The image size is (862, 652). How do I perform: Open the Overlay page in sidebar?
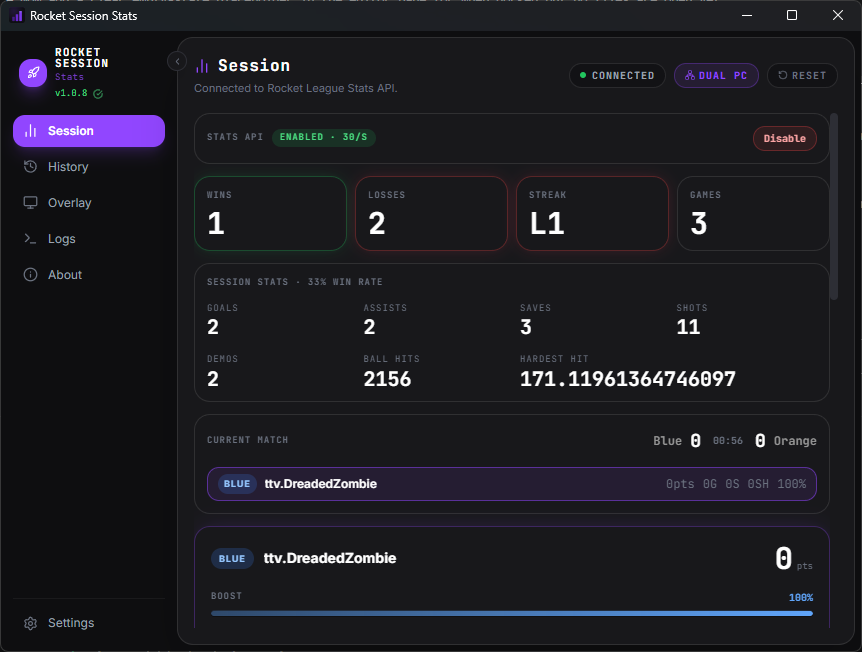pyautogui.click(x=89, y=203)
